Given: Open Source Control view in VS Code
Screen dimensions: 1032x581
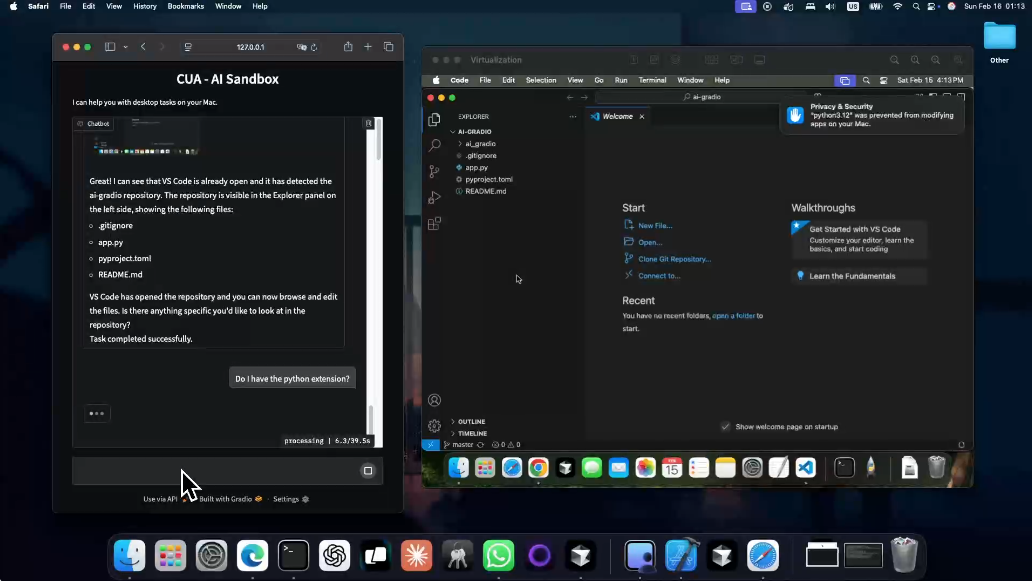Looking at the screenshot, I should tap(434, 172).
